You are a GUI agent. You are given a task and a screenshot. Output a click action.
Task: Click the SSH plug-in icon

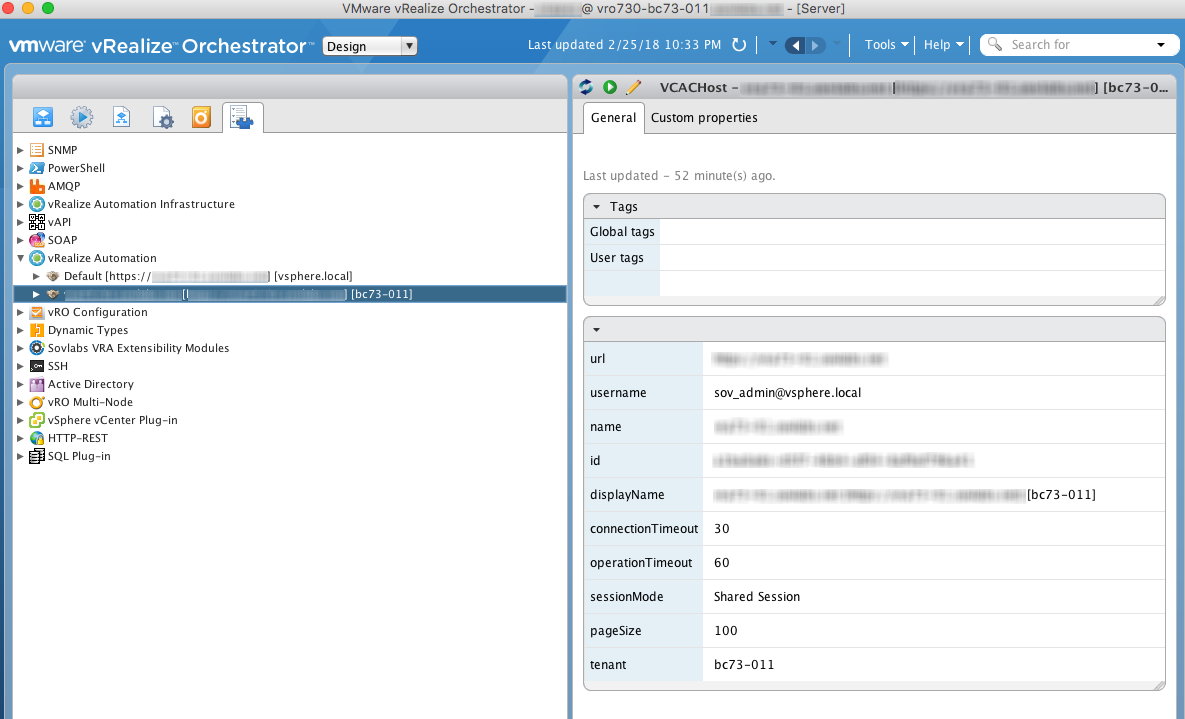coord(36,366)
